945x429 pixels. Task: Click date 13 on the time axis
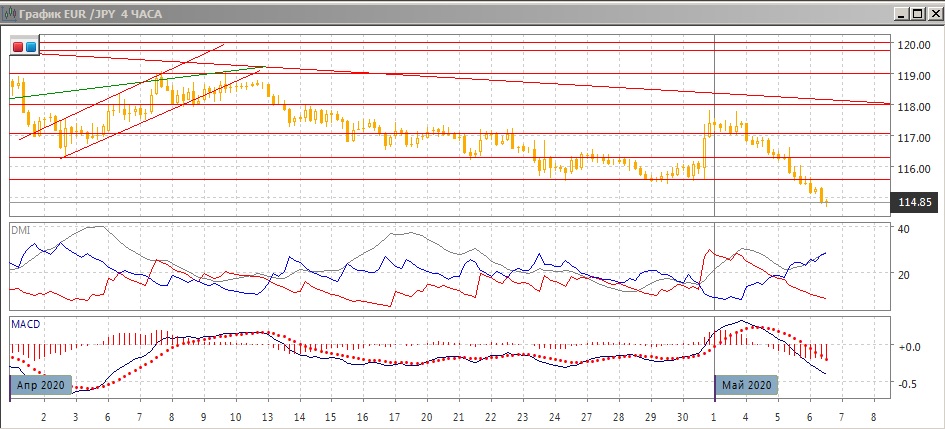point(267,415)
